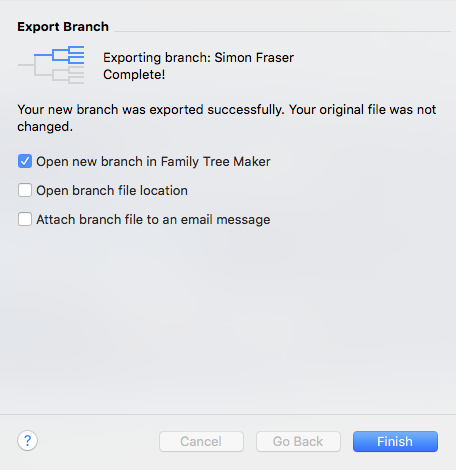Toggle via the Open branch file location label
Image resolution: width=456 pixels, height=470 pixels.
tap(112, 191)
